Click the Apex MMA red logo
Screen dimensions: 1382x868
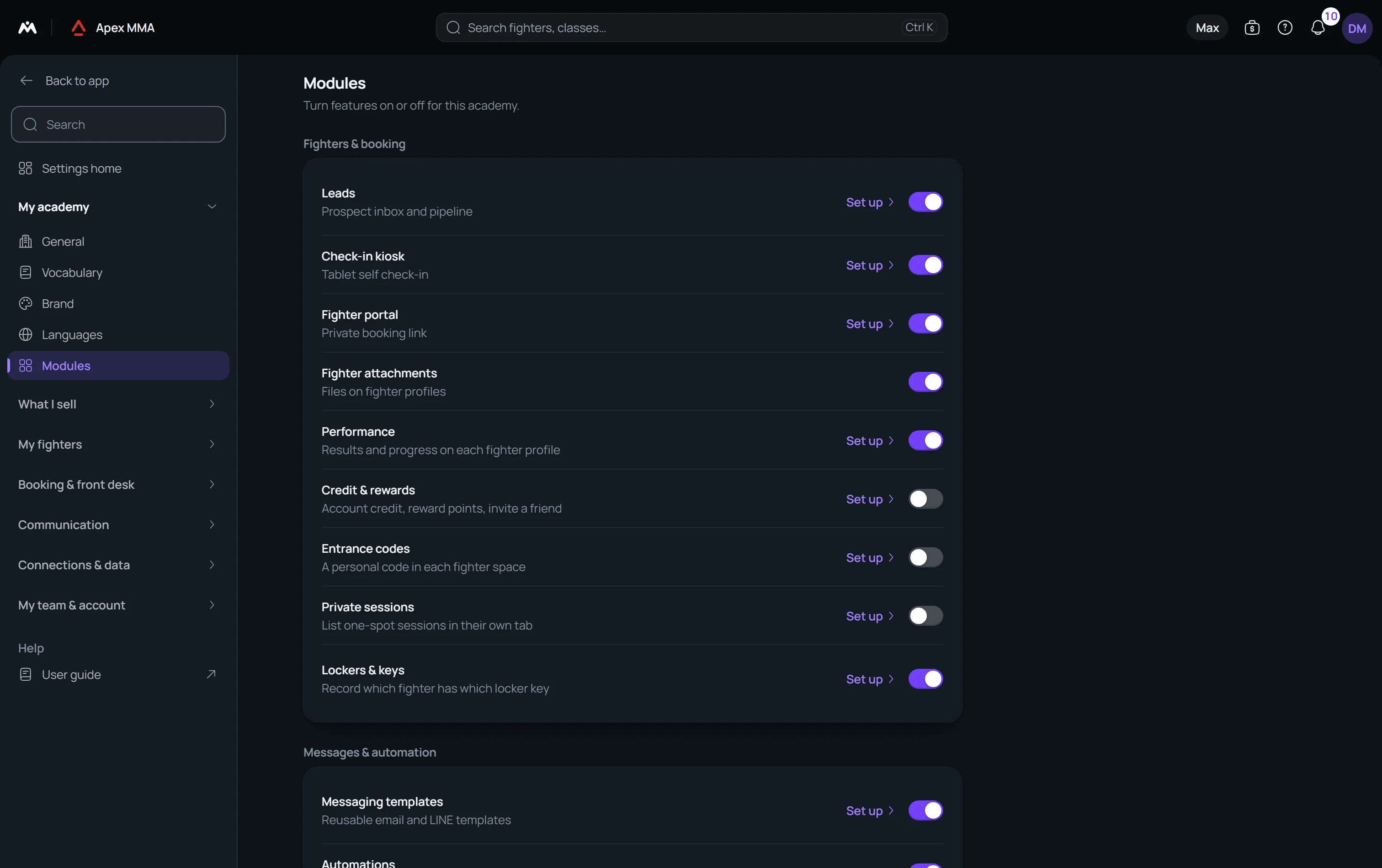tap(79, 27)
